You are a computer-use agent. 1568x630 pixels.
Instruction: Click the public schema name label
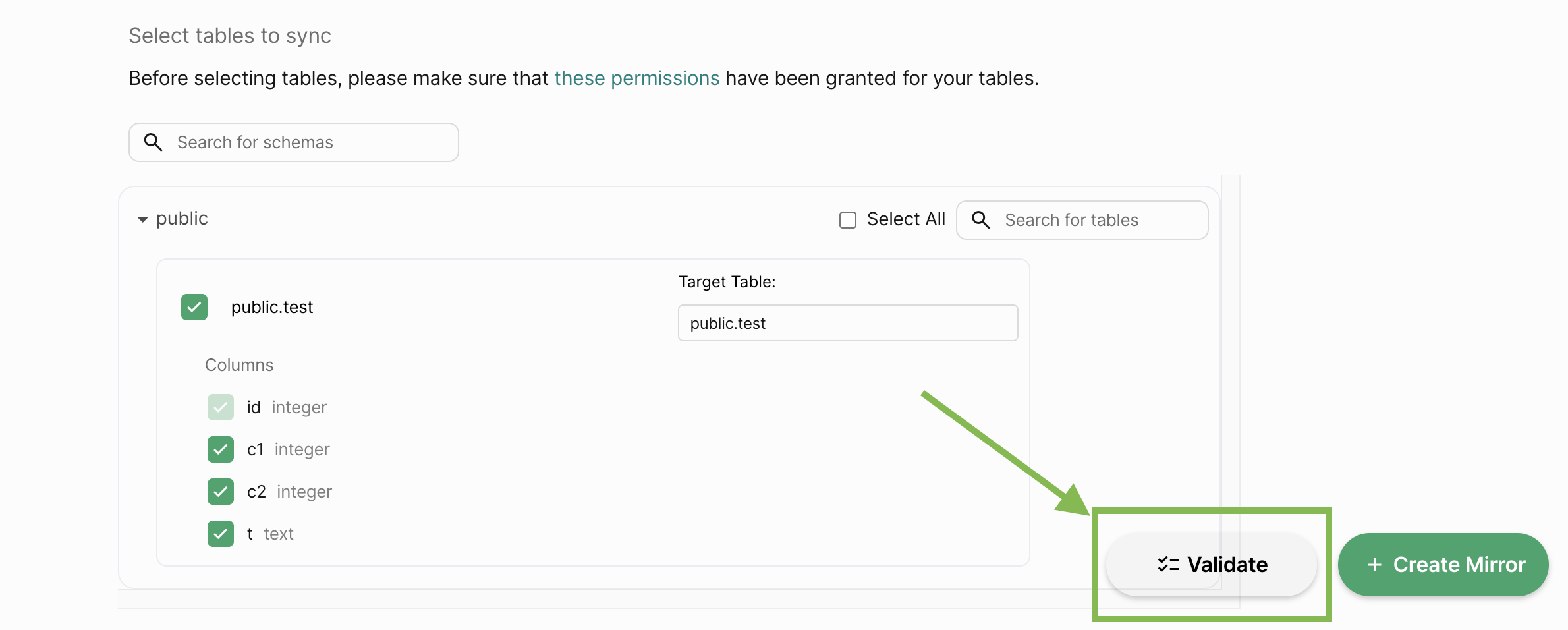point(182,219)
